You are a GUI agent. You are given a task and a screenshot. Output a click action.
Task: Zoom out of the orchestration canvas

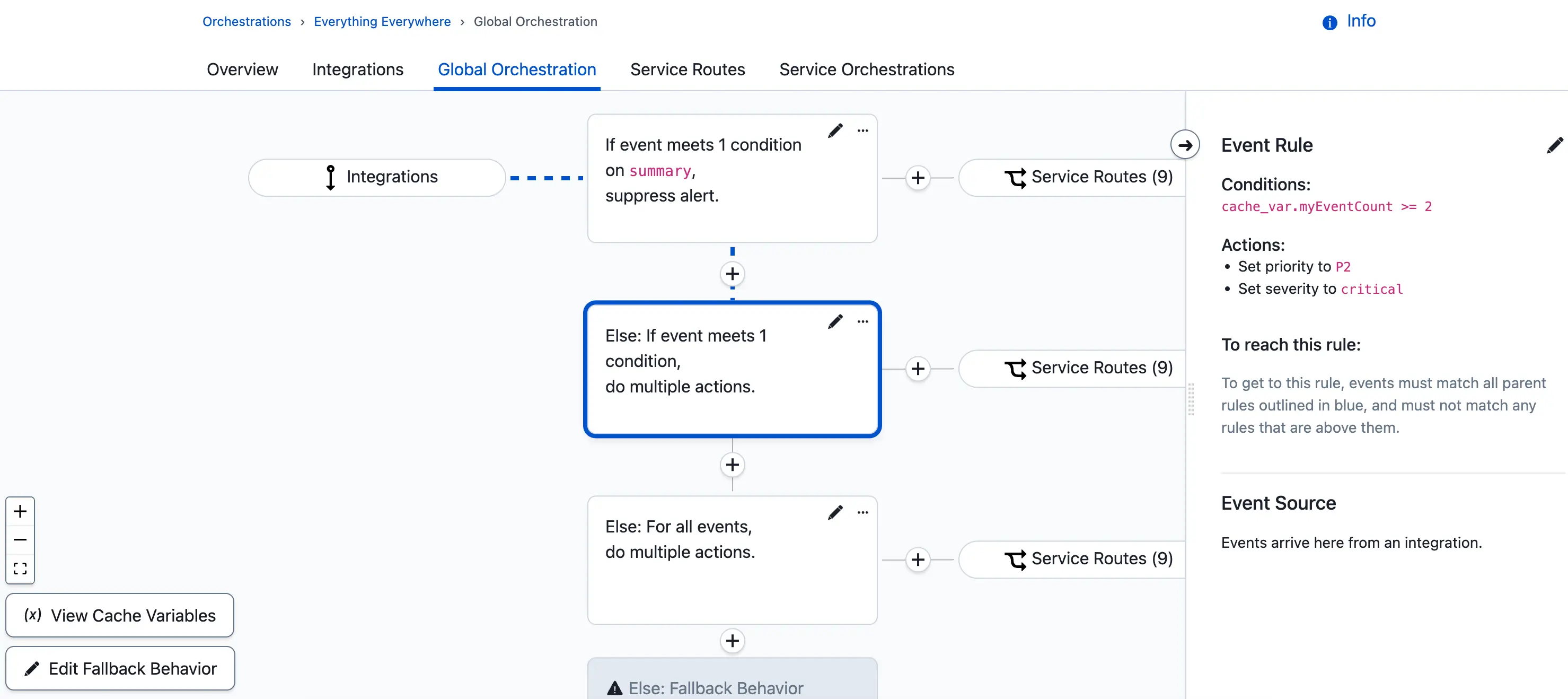[x=20, y=540]
